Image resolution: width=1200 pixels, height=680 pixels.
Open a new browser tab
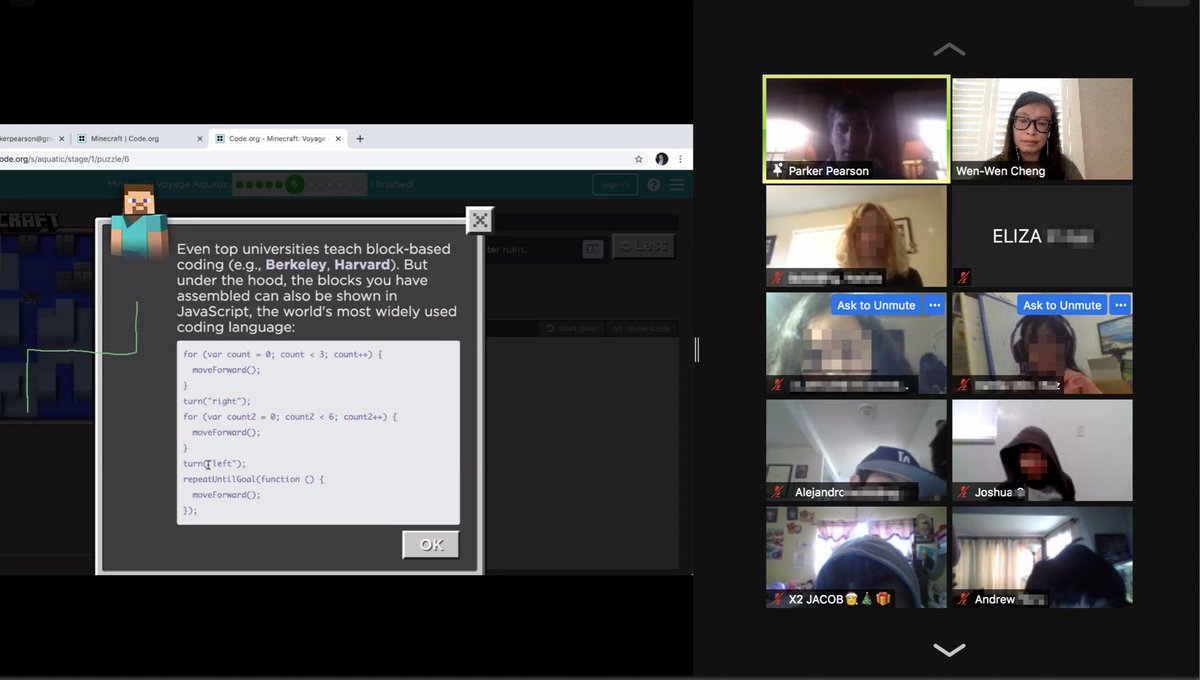[360, 139]
